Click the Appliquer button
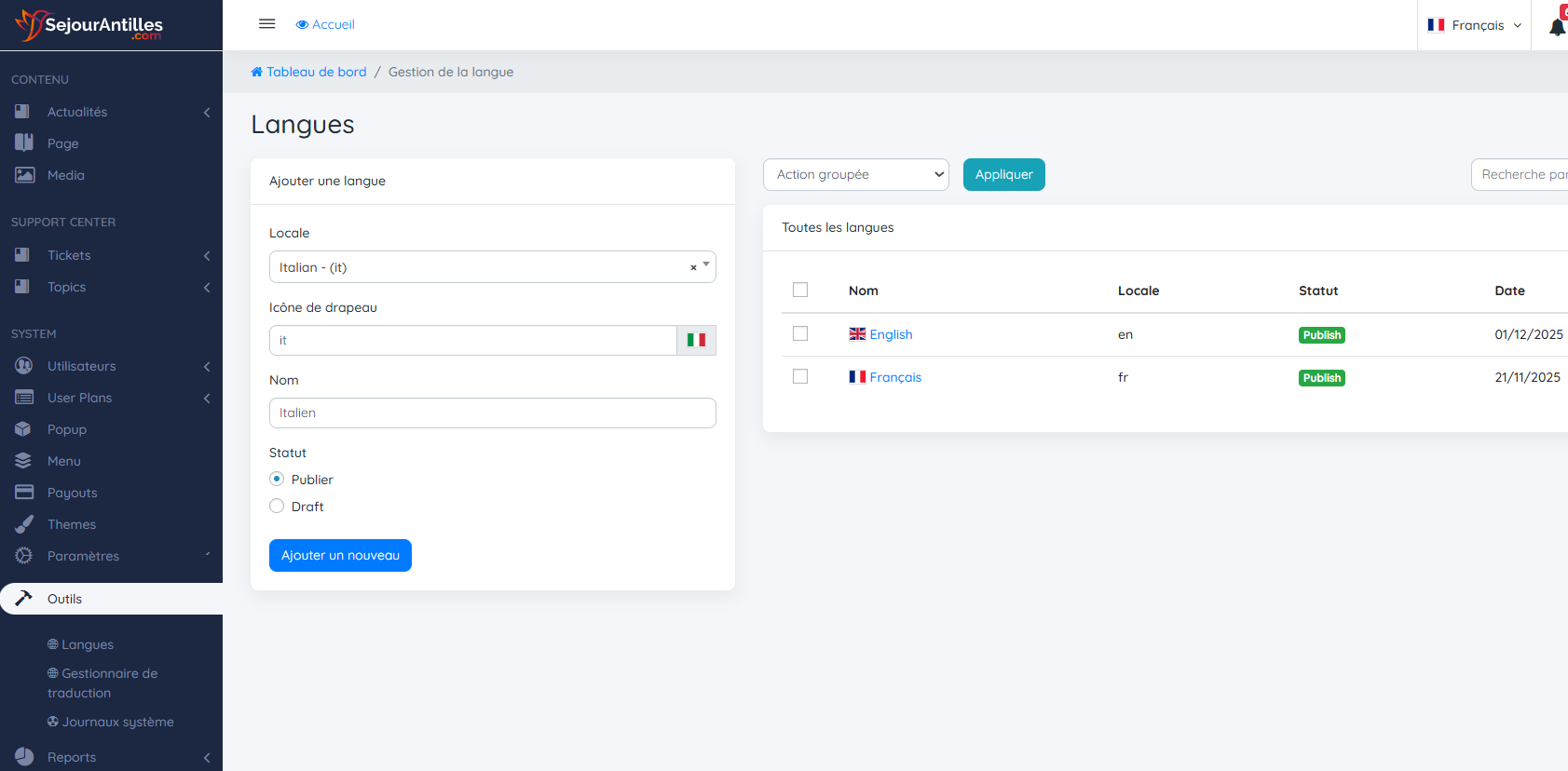This screenshot has height=771, width=1568. click(1003, 174)
